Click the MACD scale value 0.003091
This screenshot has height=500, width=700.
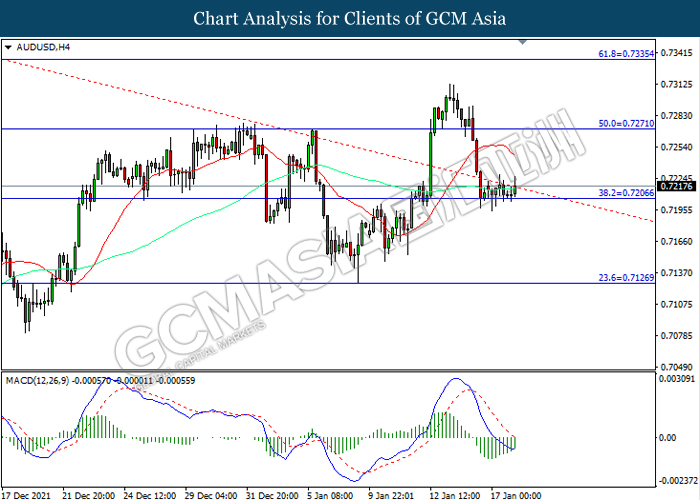[x=677, y=379]
